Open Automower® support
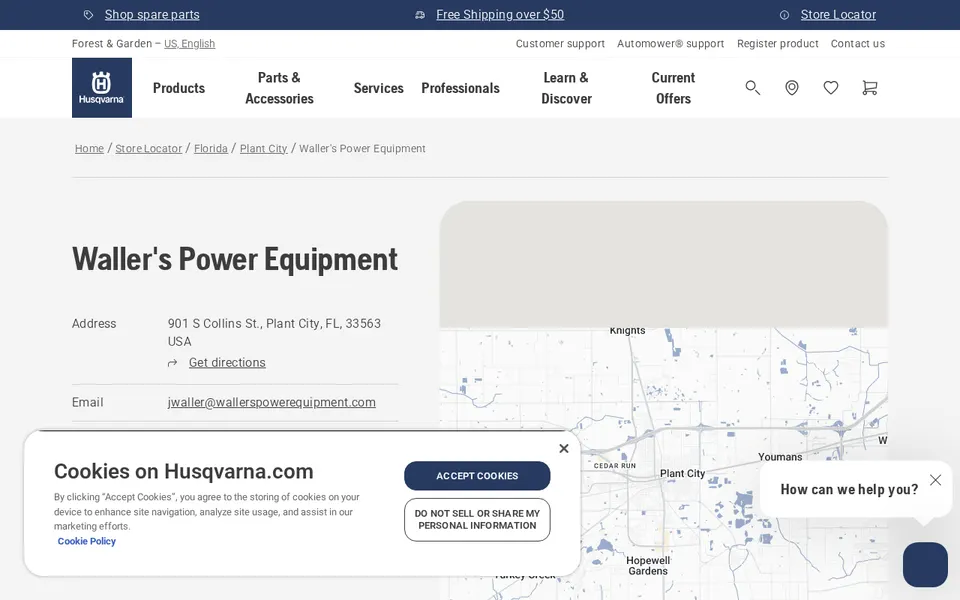Screen dimensions: 960x600 point(670,43)
